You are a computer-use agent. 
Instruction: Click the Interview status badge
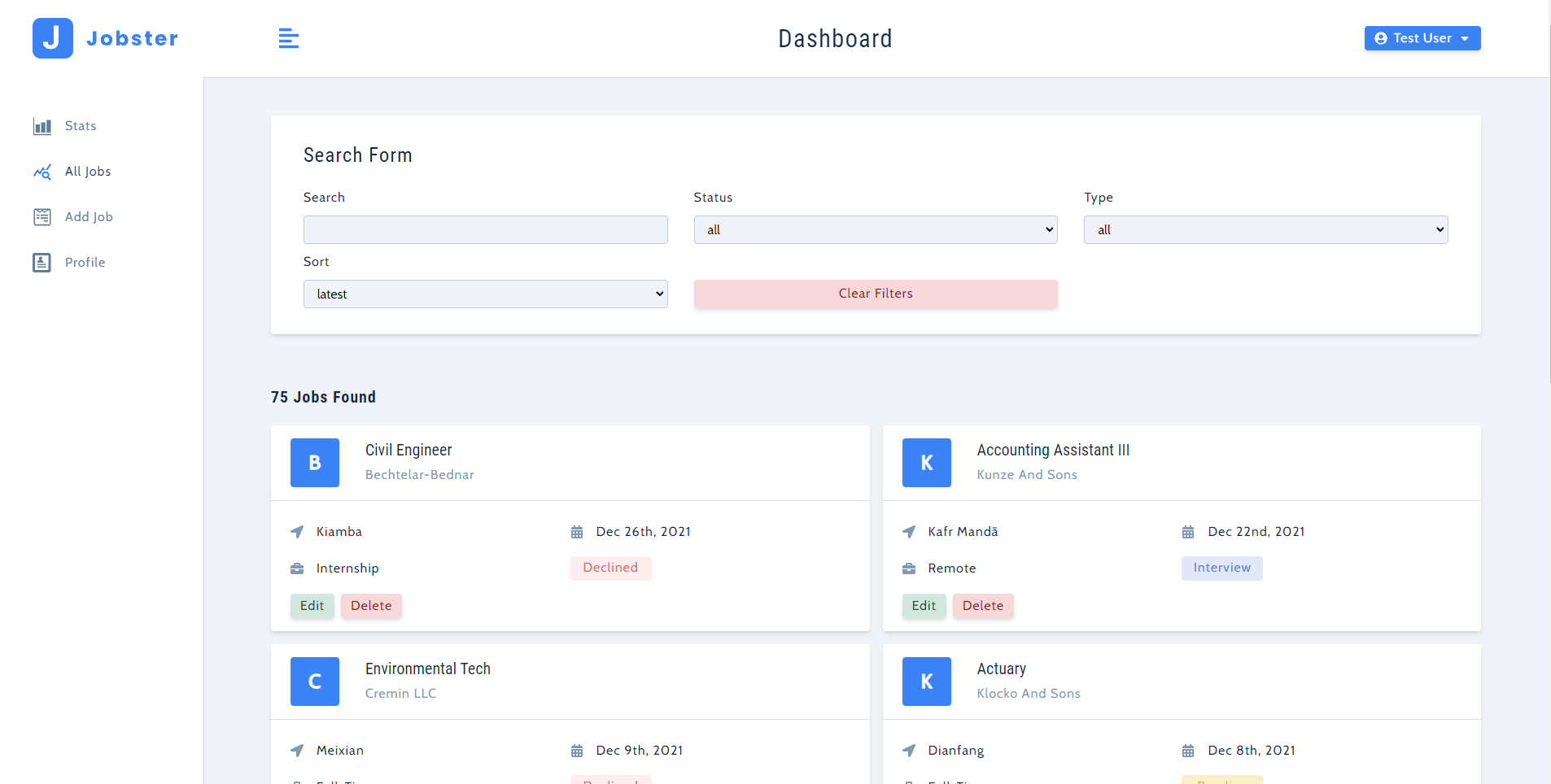point(1221,568)
